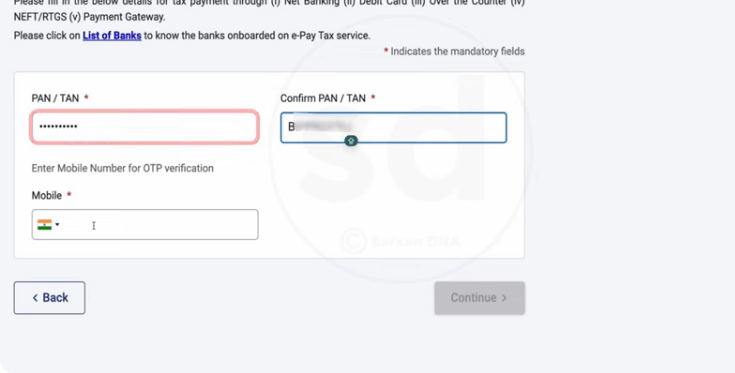This screenshot has height=373, width=735.
Task: Go back using the Back button
Action: coord(49,298)
